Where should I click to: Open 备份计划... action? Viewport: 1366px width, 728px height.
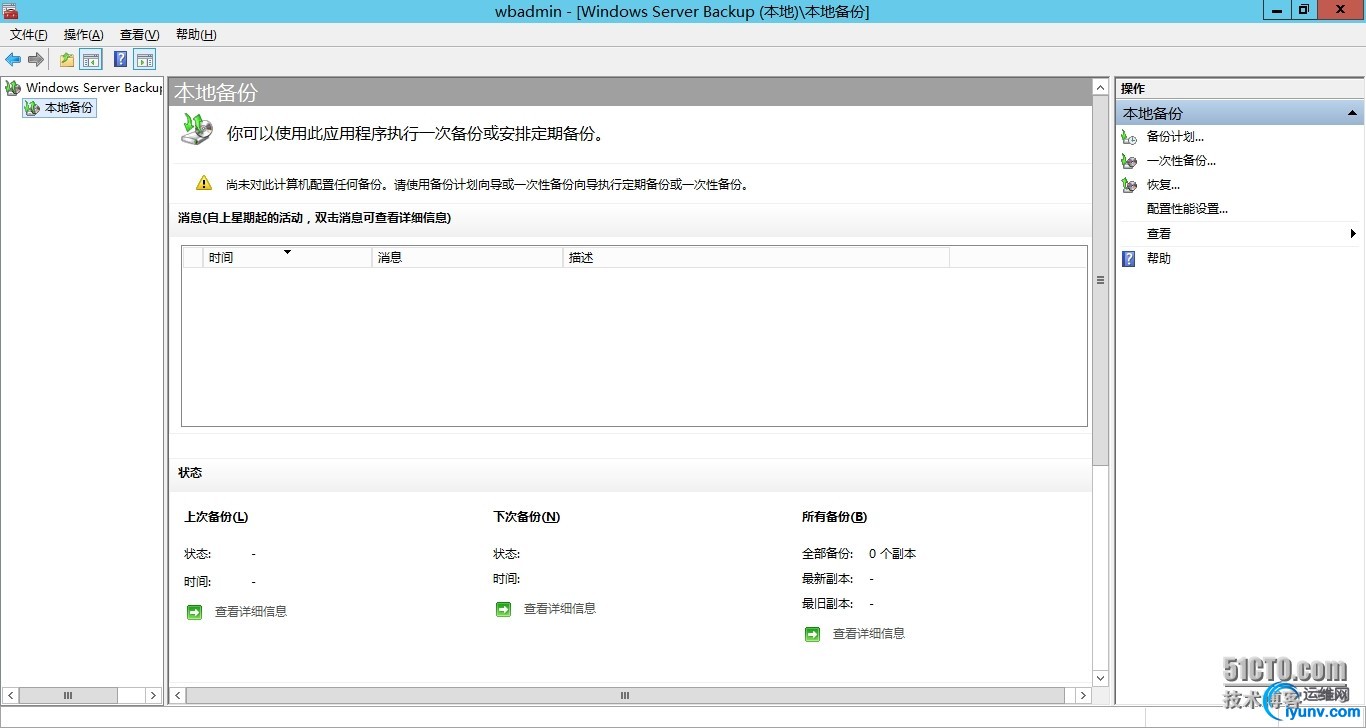tap(1175, 137)
